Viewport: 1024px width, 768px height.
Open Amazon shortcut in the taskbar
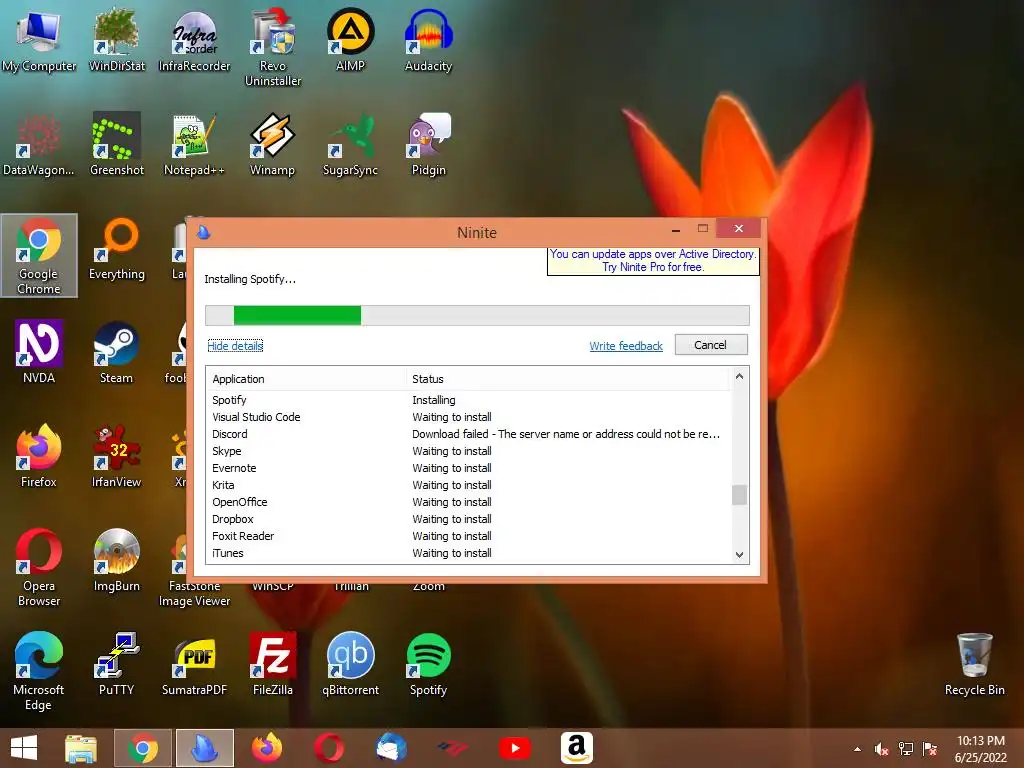[x=577, y=748]
